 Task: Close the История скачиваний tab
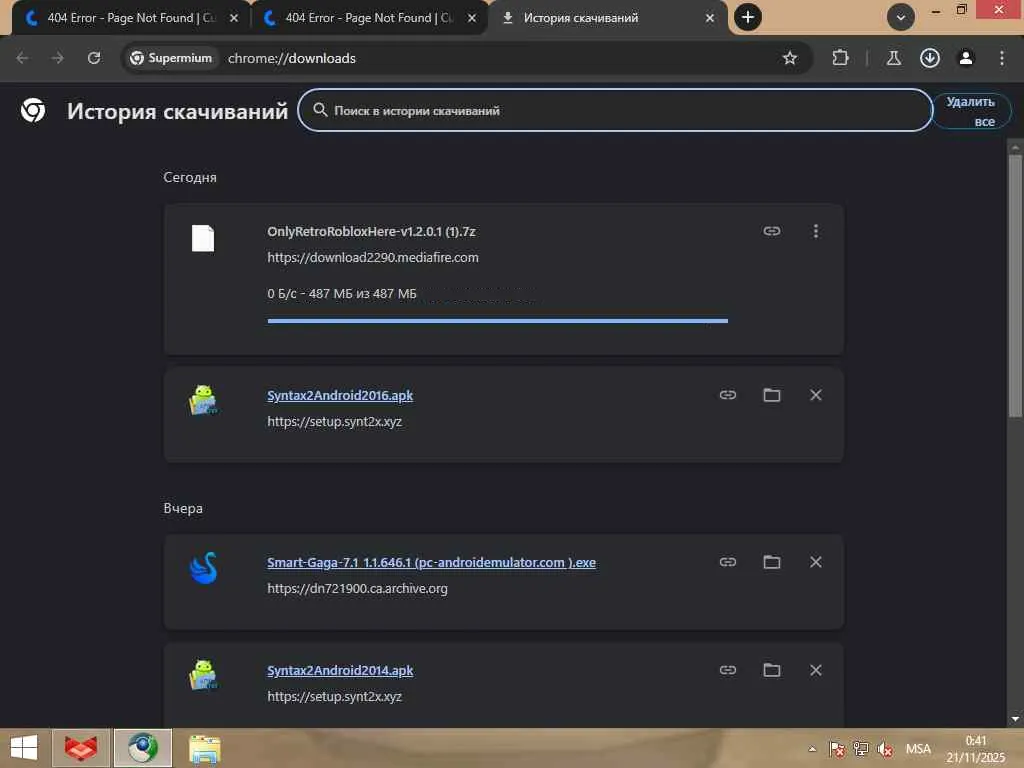coord(710,18)
